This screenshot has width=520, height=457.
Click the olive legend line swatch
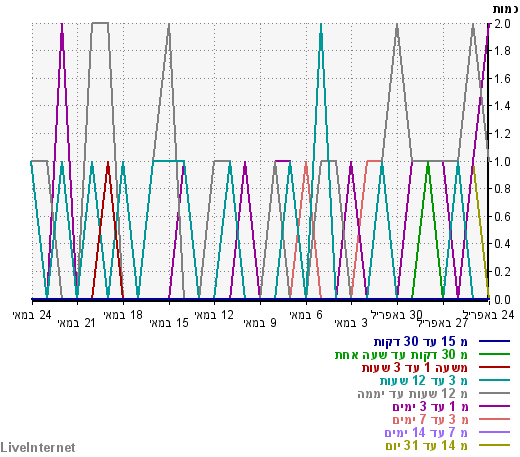(x=494, y=445)
